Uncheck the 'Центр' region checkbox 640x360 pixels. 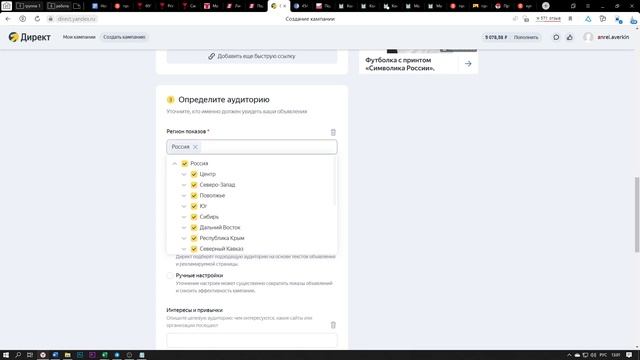(x=194, y=174)
